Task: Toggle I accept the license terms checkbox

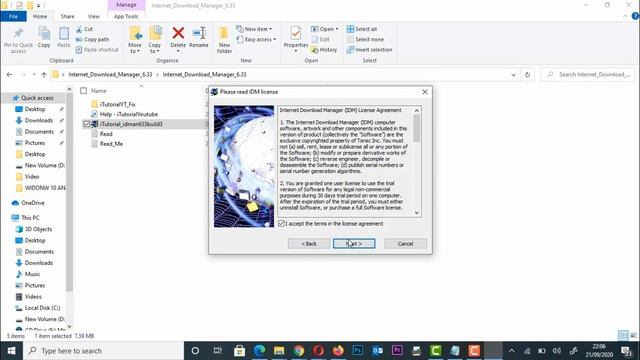Action: pos(281,224)
